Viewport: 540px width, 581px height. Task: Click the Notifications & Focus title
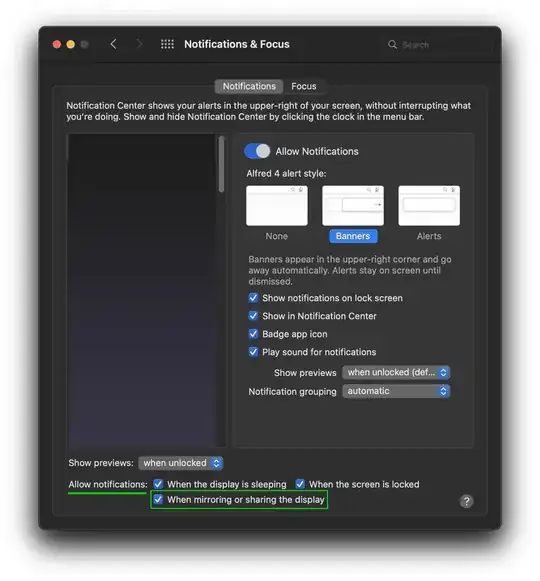pos(237,44)
